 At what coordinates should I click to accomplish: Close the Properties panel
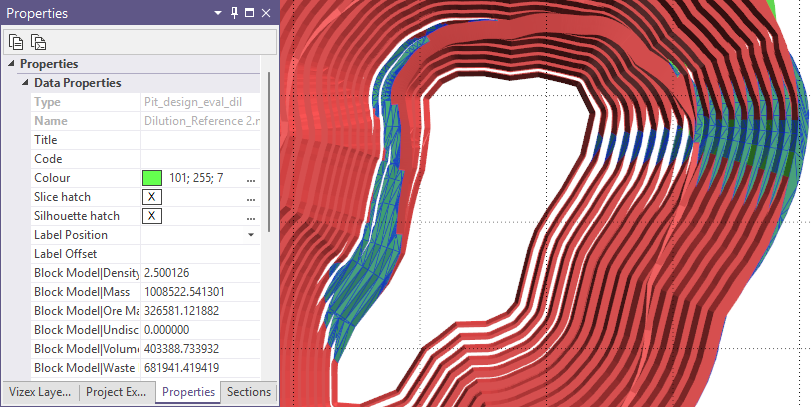[264, 14]
